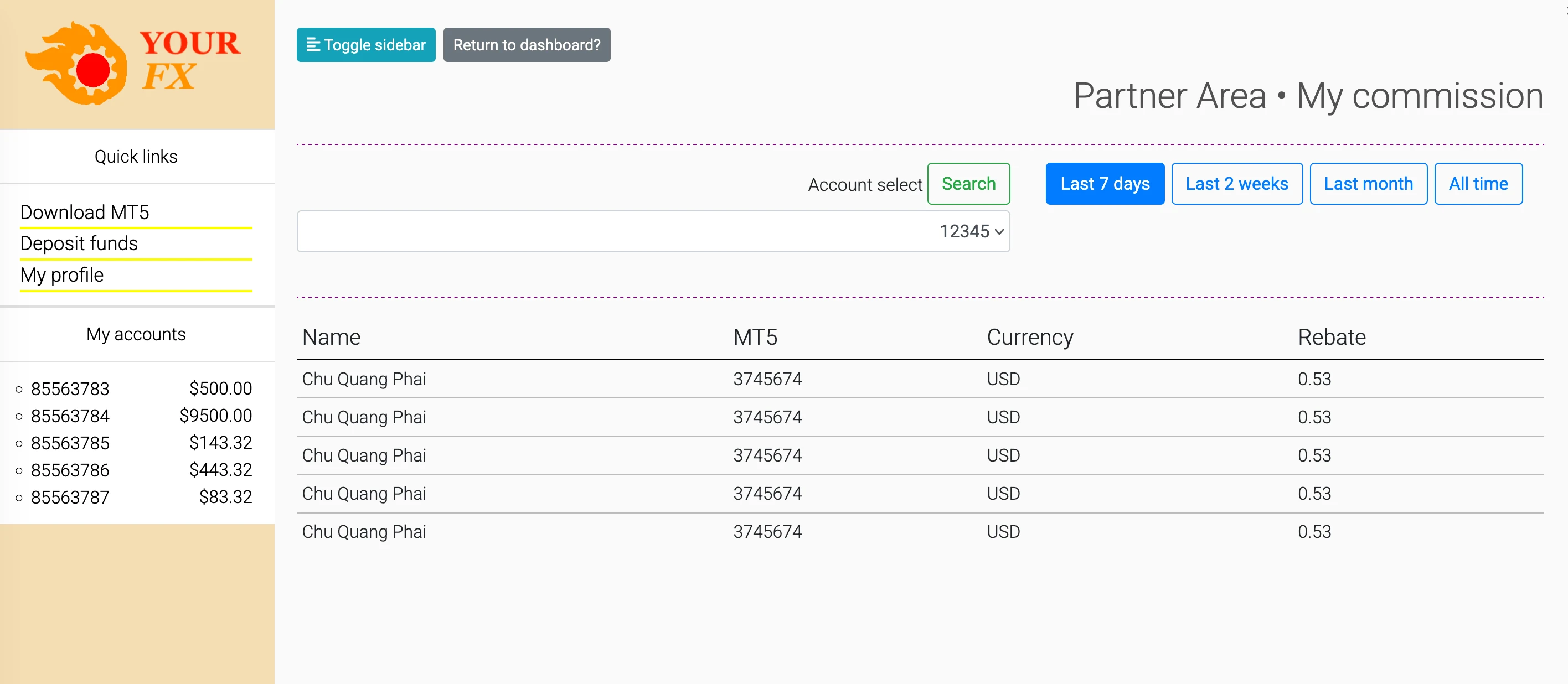Open account 85563784 with $9500.00
Viewport: 1568px width, 684px height.
pos(70,416)
